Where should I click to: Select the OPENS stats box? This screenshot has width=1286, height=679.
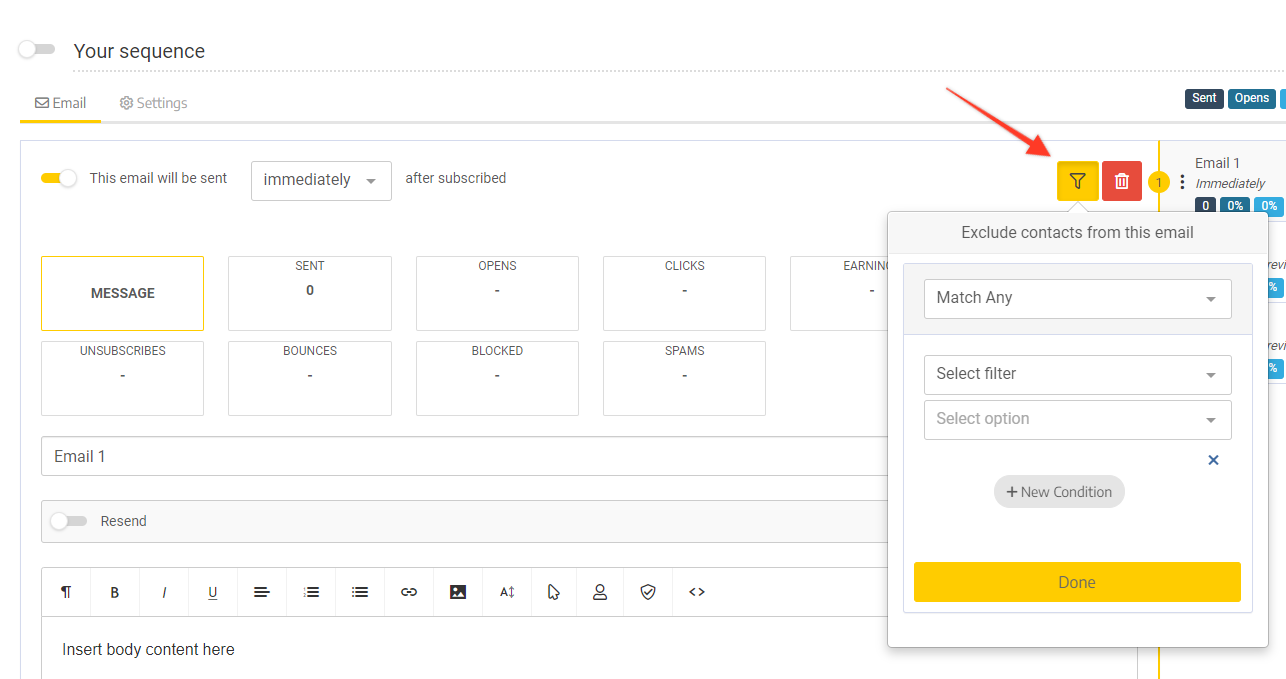[497, 293]
